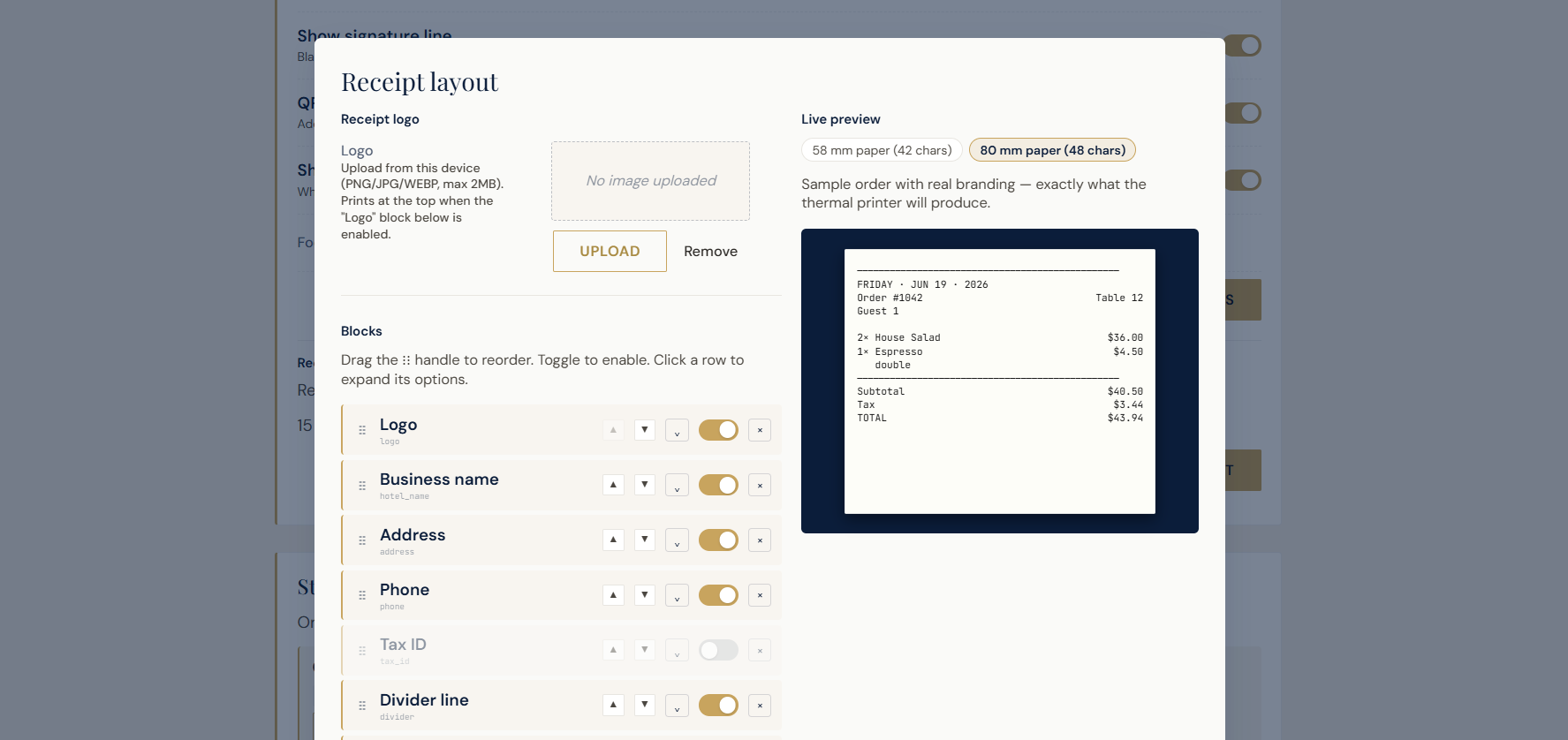
Task: Select the Address block row label
Action: [413, 535]
